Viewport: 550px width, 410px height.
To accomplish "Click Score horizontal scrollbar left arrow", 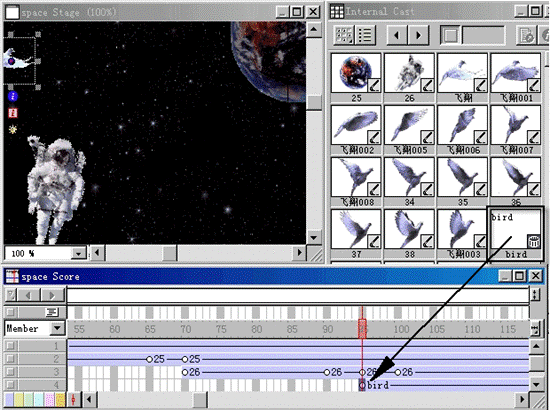I will click(89, 399).
